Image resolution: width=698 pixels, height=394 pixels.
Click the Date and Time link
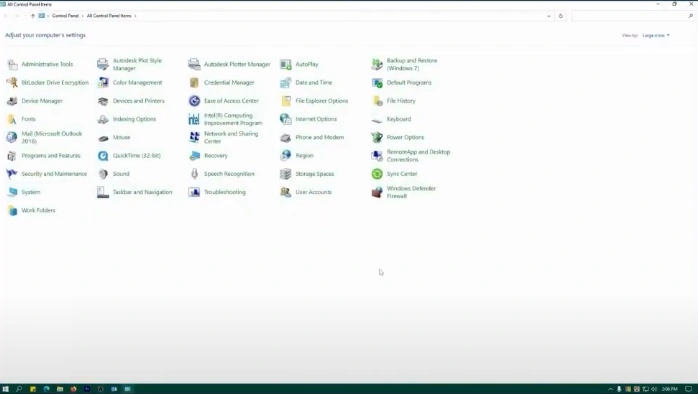[x=314, y=83]
